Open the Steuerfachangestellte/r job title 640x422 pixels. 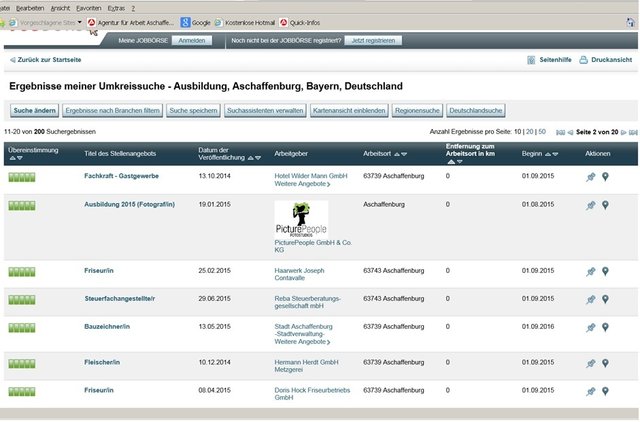120,299
